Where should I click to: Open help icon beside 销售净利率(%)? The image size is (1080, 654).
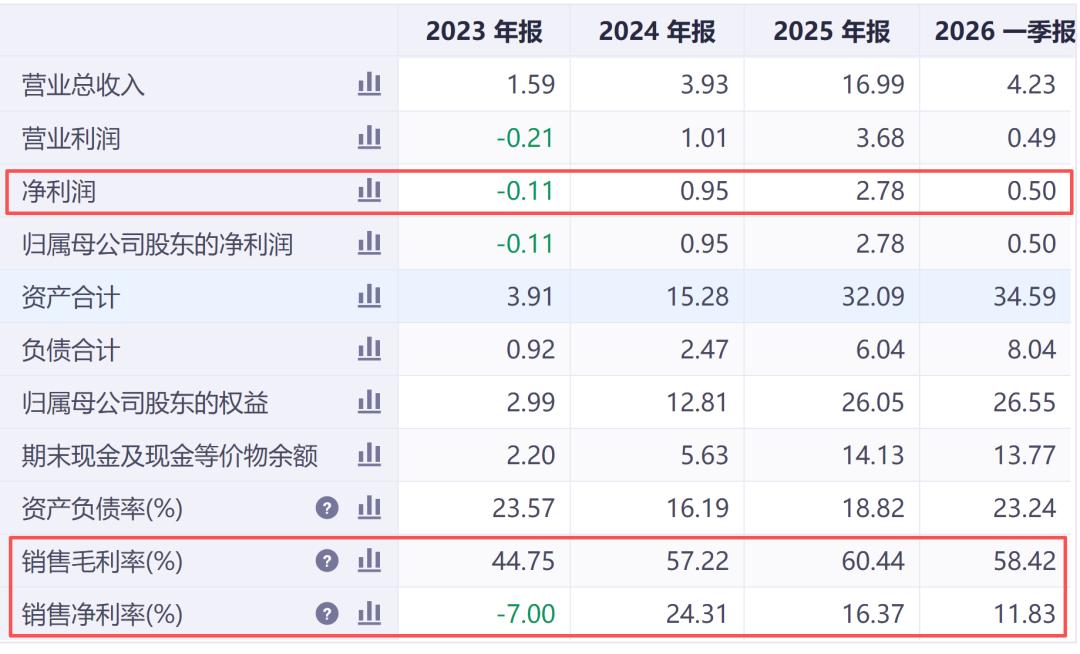327,613
